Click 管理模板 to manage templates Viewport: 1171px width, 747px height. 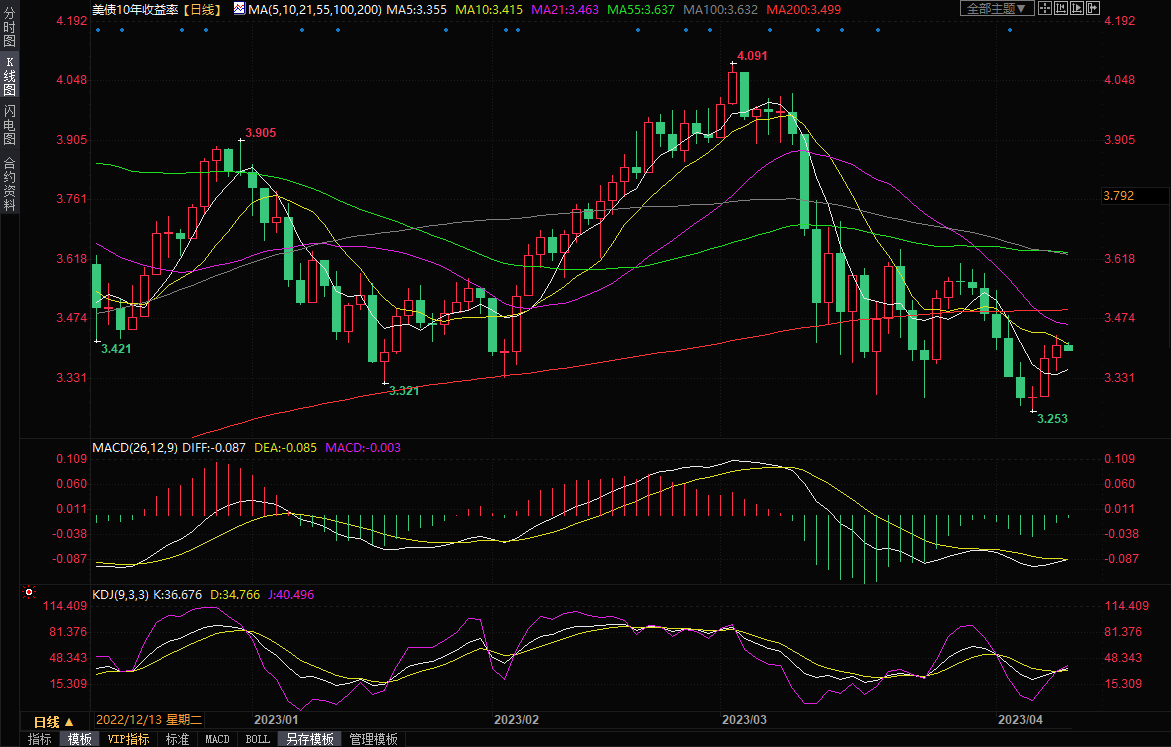[373, 739]
